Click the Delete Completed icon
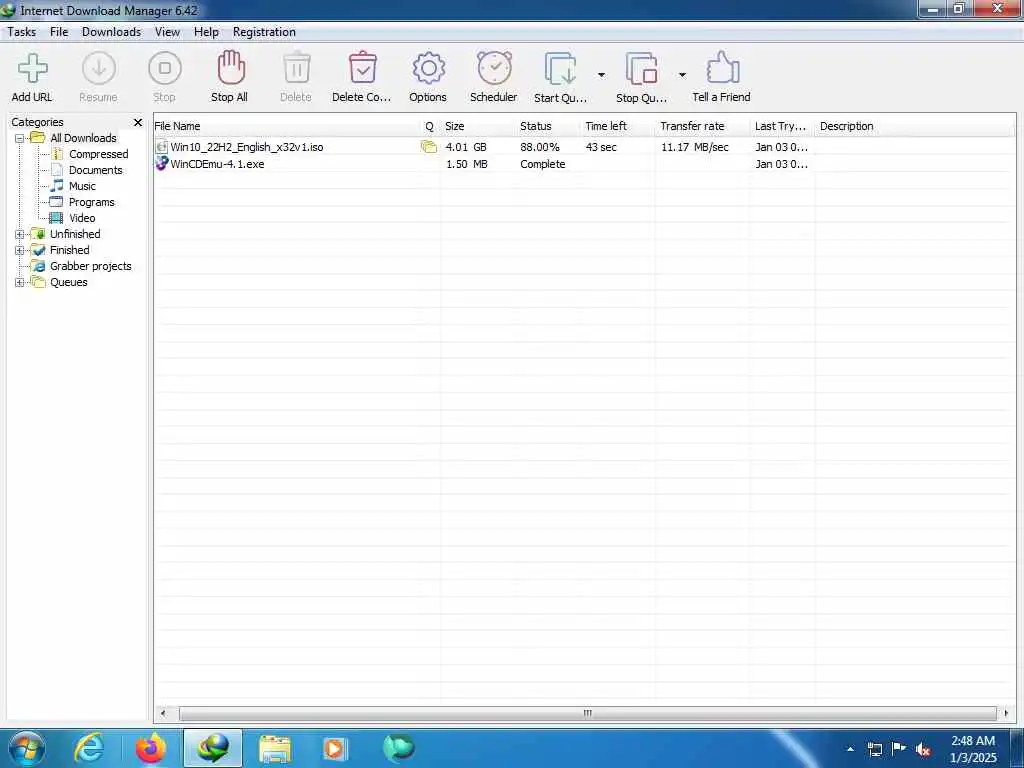 (362, 68)
